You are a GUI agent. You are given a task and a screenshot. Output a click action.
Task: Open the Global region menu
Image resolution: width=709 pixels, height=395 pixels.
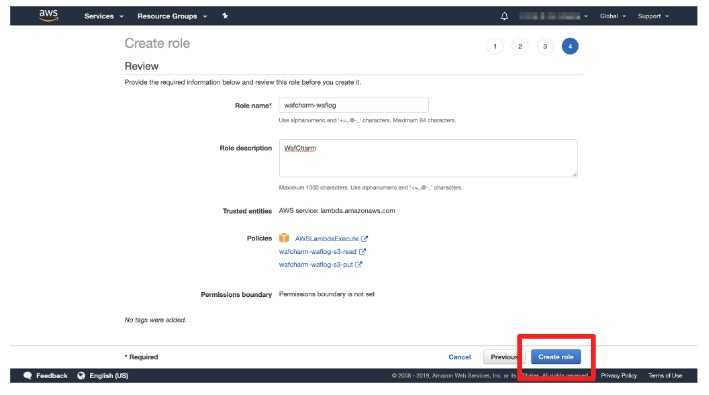point(613,16)
